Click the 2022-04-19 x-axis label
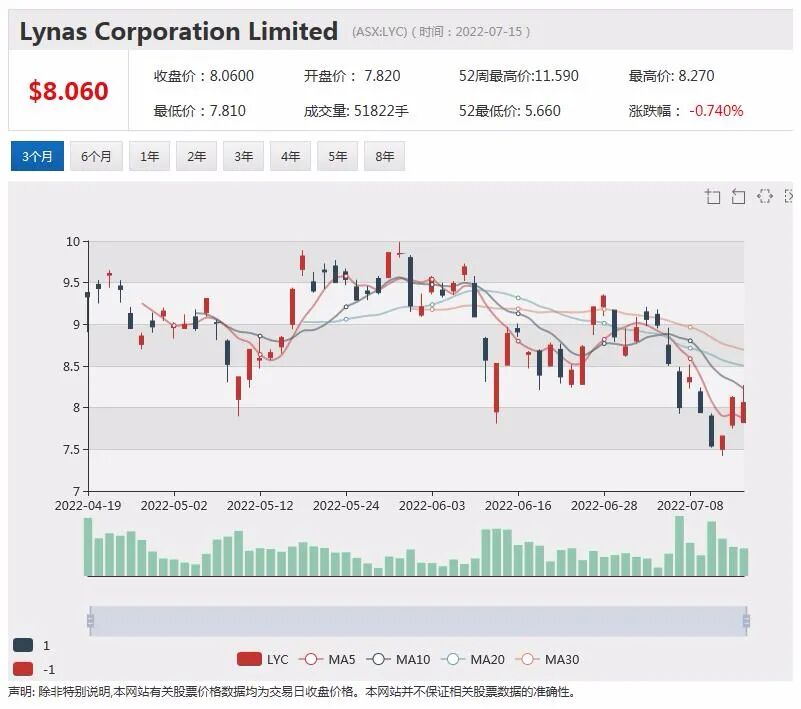 (x=88, y=506)
